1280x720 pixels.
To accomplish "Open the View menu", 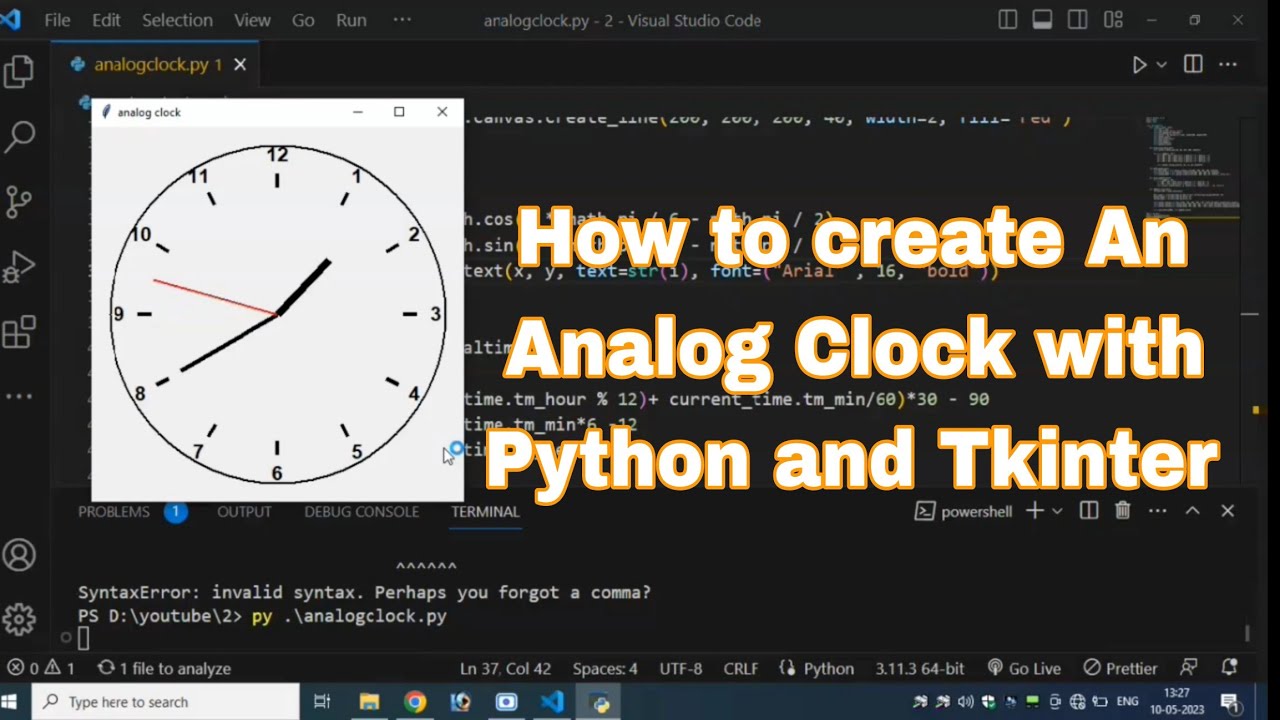I will click(x=252, y=20).
